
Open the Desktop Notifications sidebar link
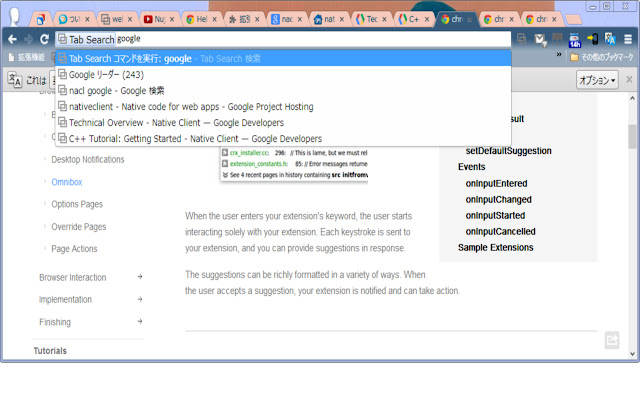click(x=88, y=160)
